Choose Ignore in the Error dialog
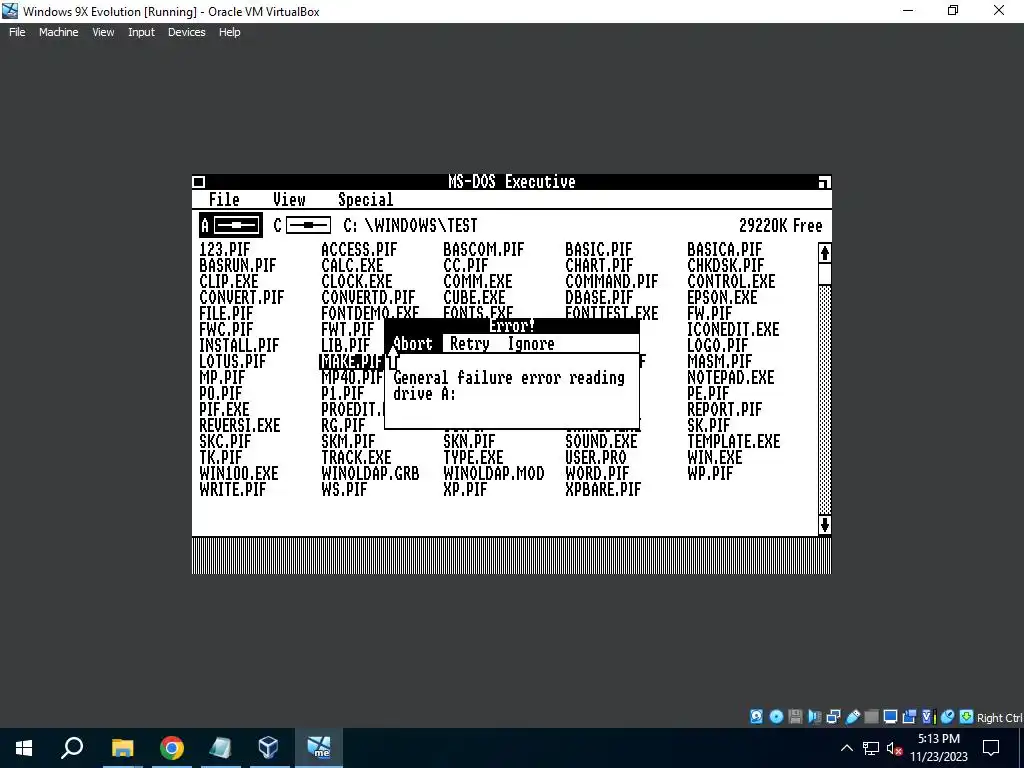Viewport: 1024px width, 768px height. [531, 344]
